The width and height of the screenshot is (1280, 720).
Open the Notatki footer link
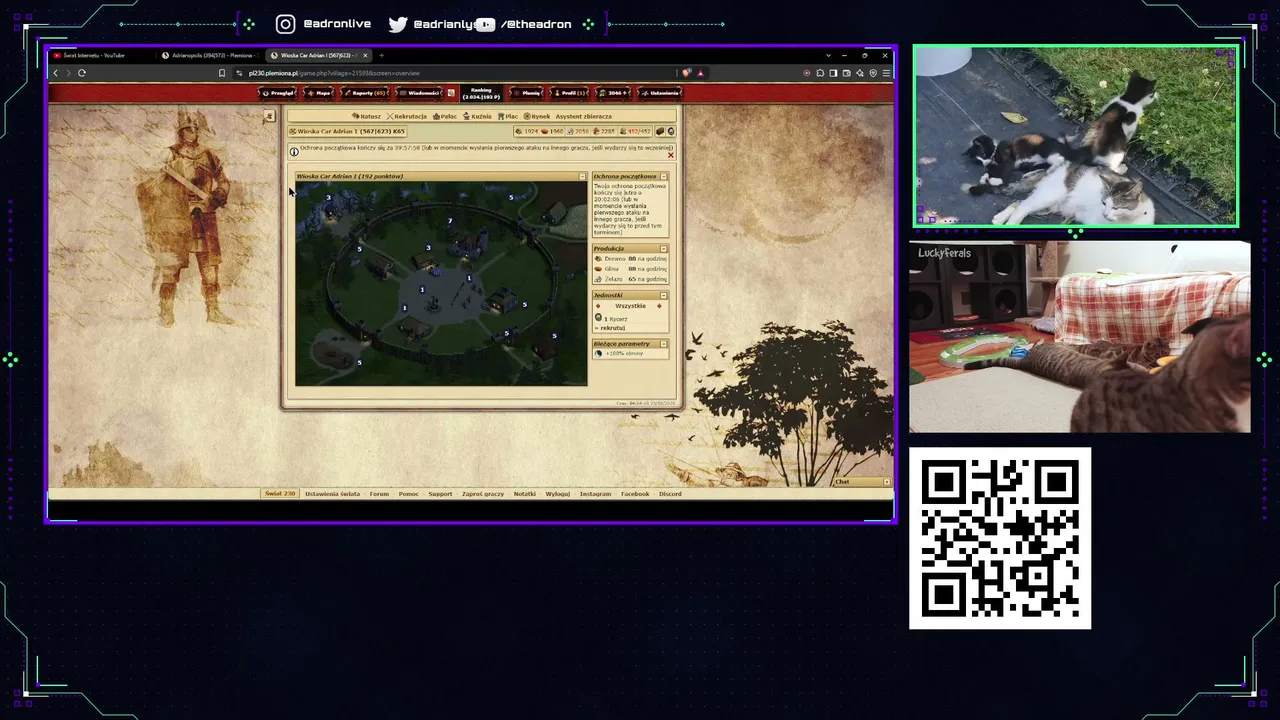coord(525,494)
